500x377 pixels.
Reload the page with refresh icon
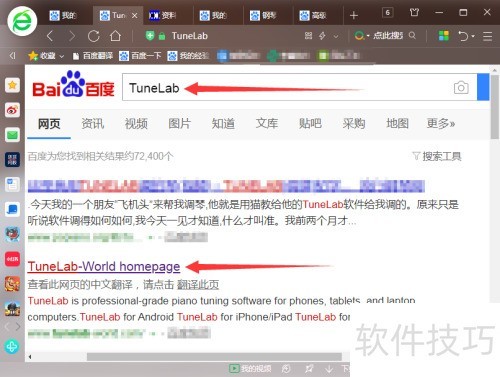tap(94, 36)
